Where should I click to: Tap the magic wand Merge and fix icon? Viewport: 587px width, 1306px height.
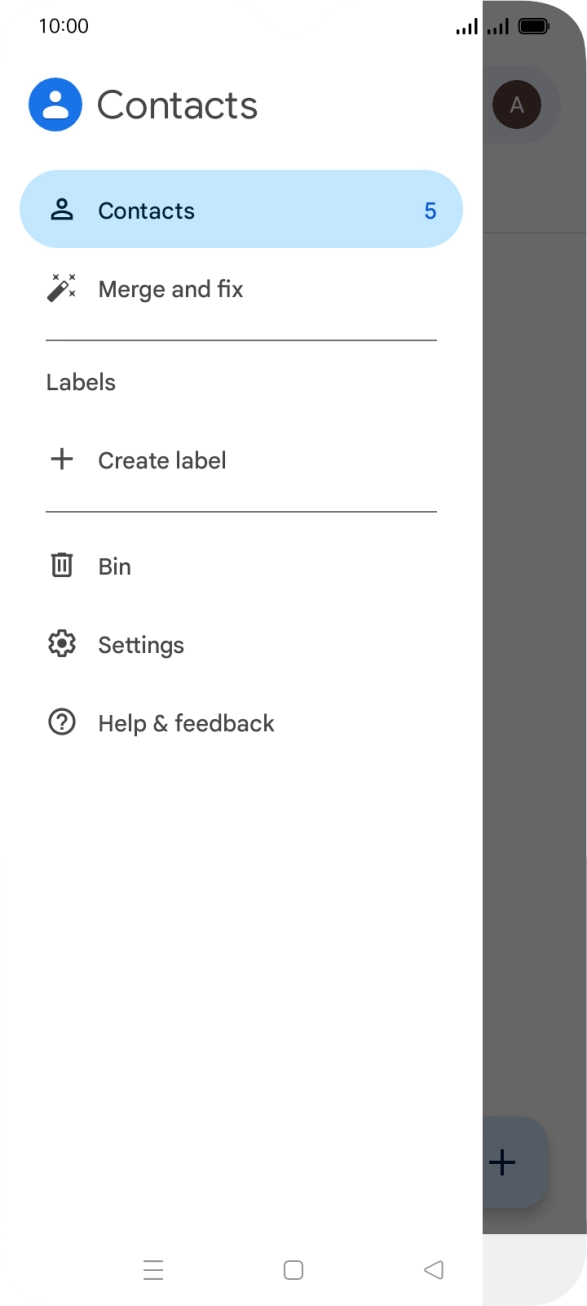[x=62, y=289]
